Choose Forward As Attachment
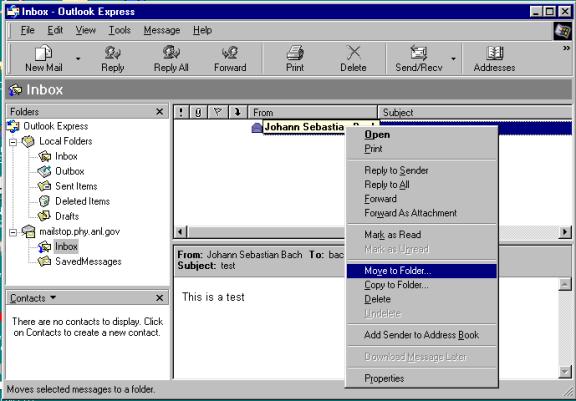The image size is (576, 401). click(421, 213)
